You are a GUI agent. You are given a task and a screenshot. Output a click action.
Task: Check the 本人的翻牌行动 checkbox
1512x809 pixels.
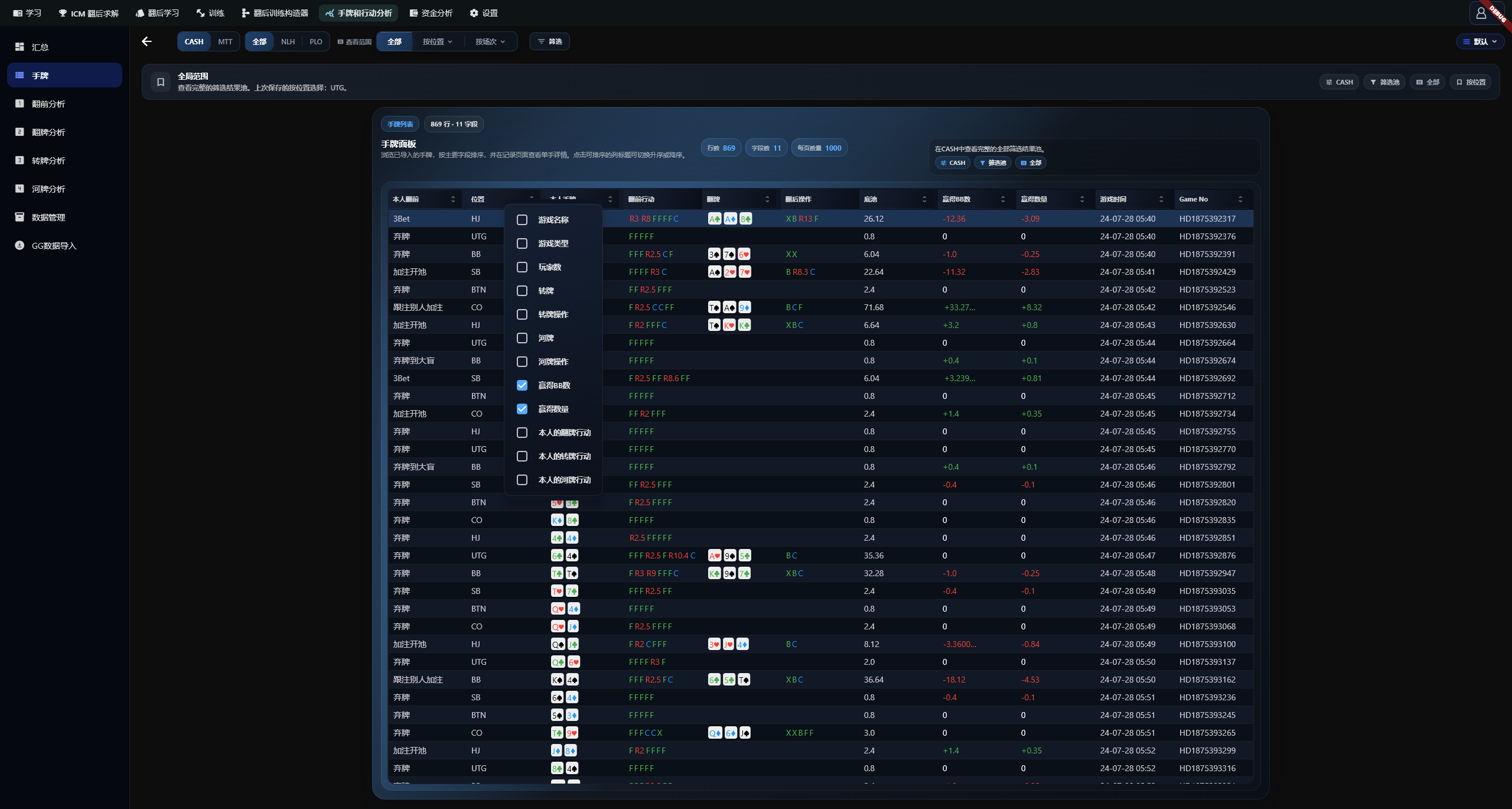click(x=522, y=433)
